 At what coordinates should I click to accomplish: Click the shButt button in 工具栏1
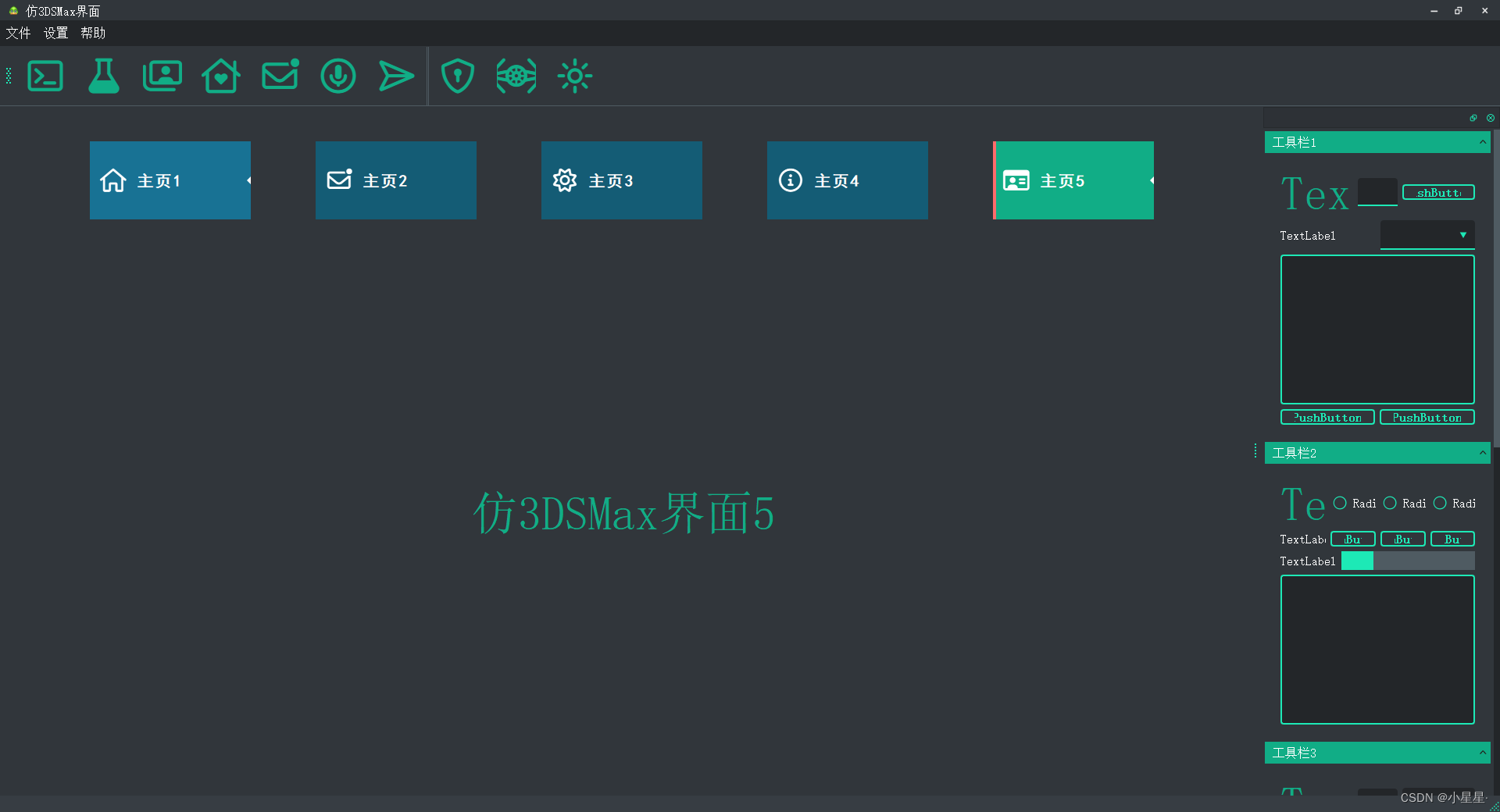(1438, 192)
